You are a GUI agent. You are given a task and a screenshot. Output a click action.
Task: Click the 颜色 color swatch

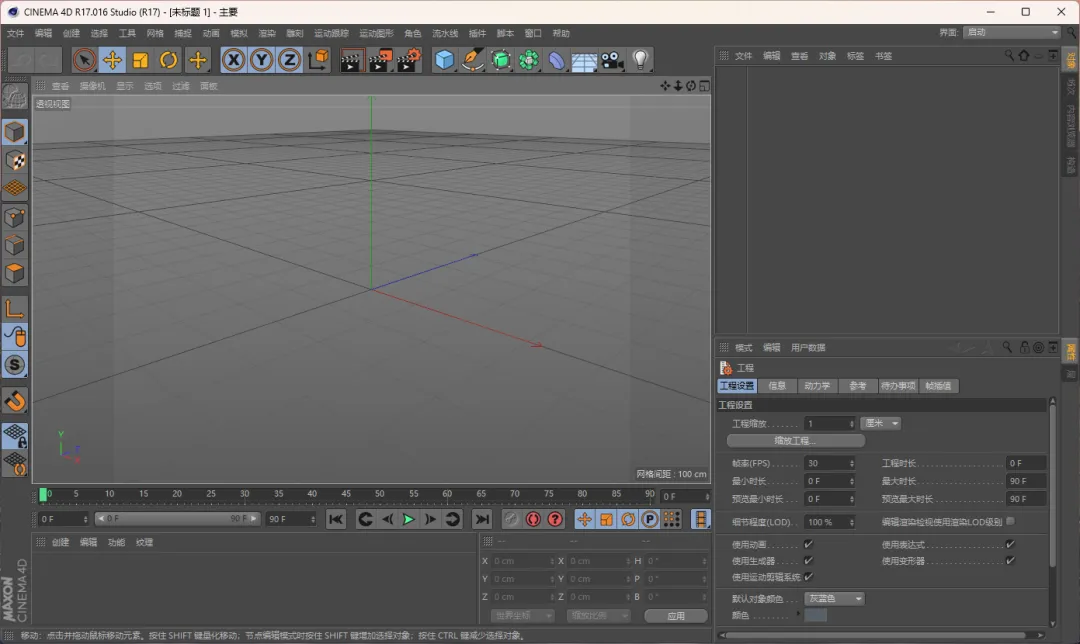[815, 615]
